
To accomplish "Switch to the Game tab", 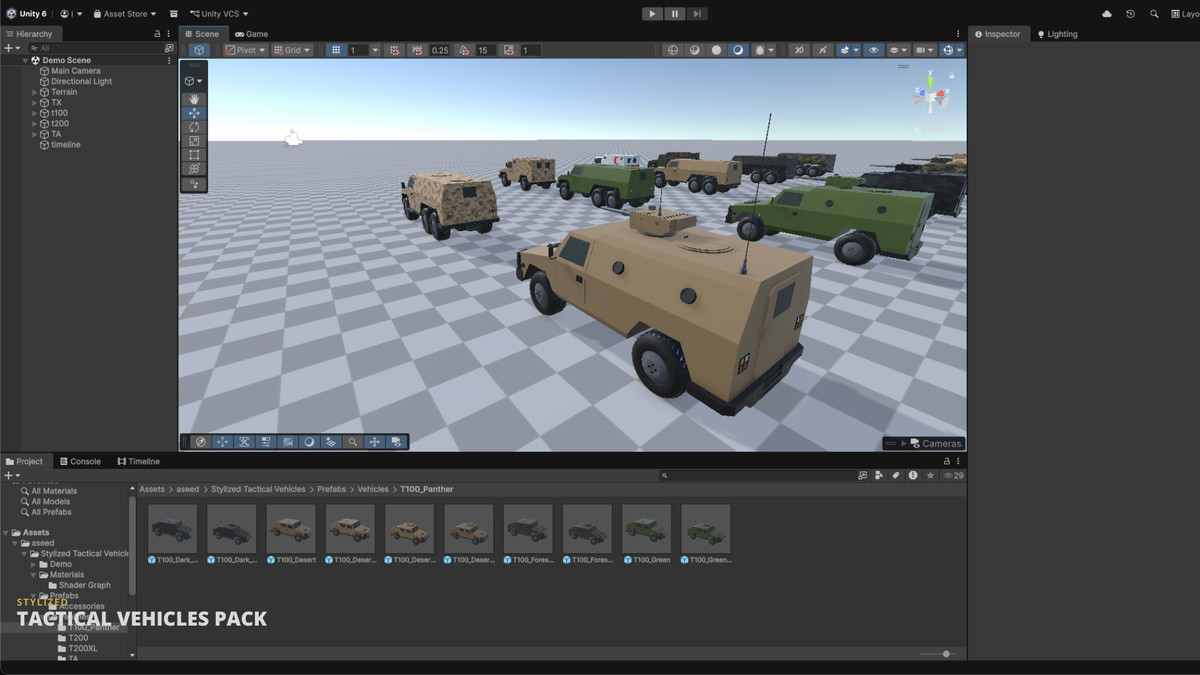I will pyautogui.click(x=251, y=34).
